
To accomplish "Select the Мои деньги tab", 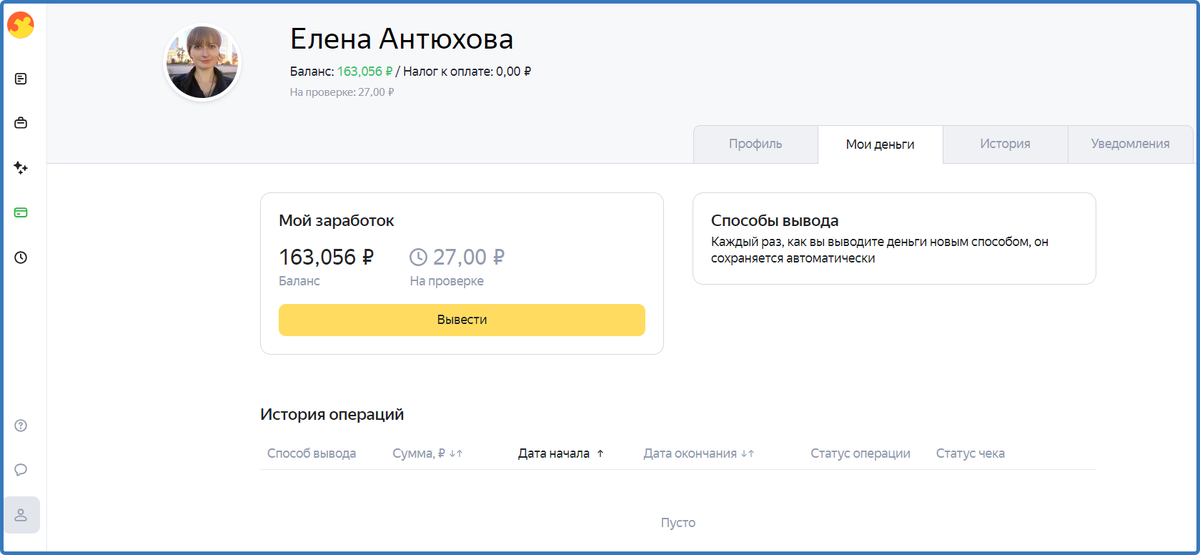I will (880, 145).
